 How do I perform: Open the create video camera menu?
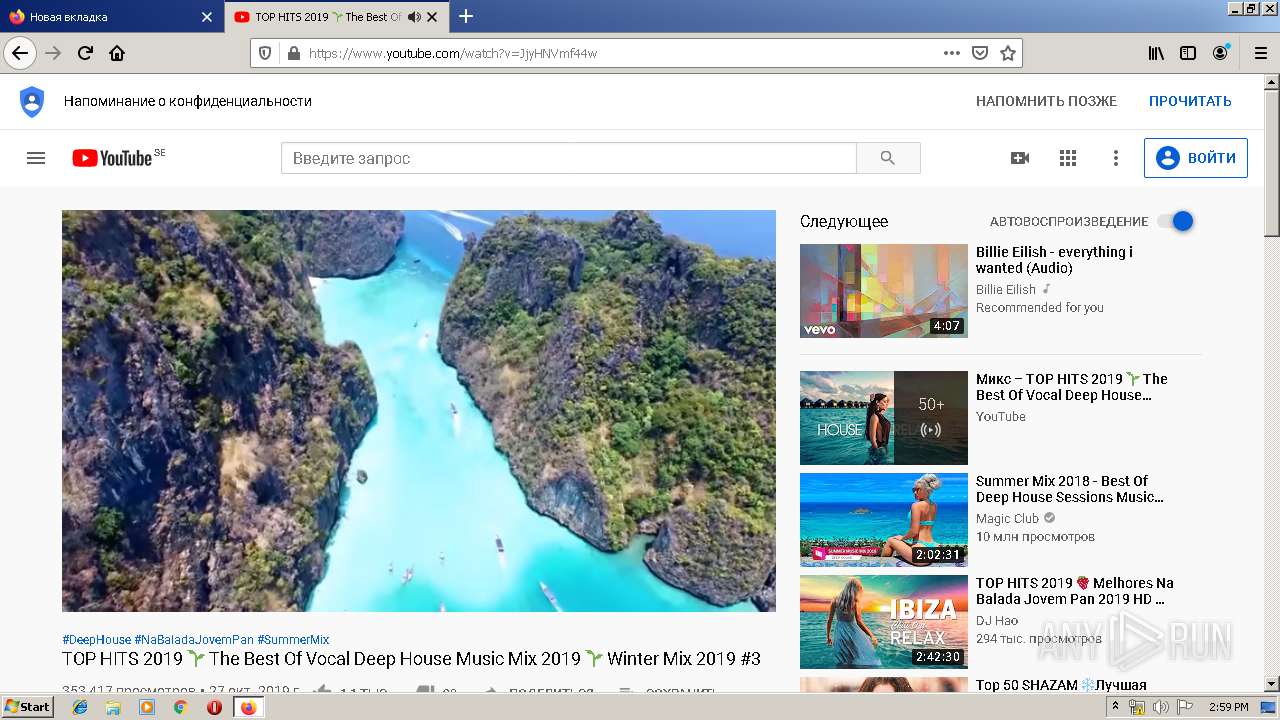click(x=1020, y=158)
